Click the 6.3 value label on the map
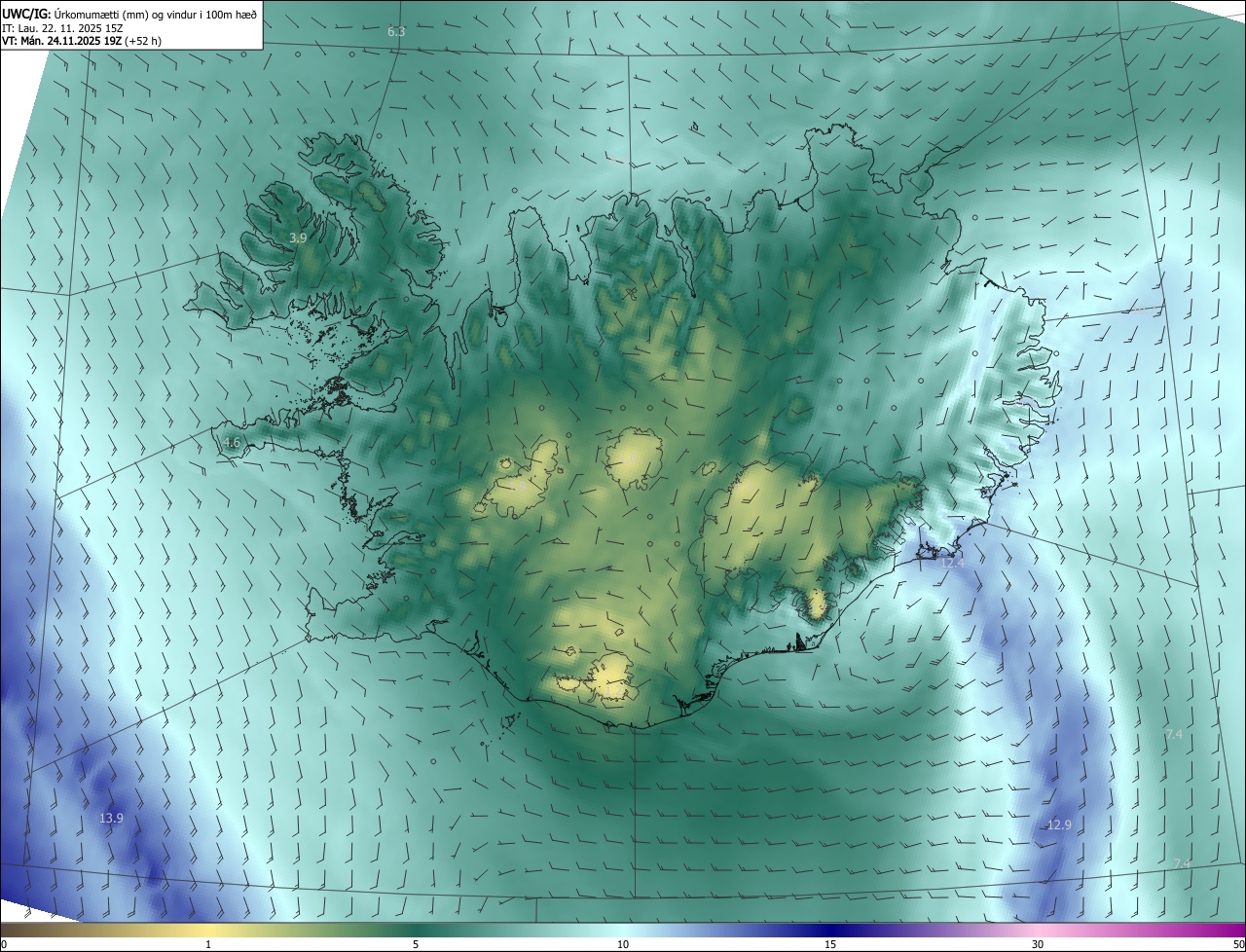 (x=396, y=32)
